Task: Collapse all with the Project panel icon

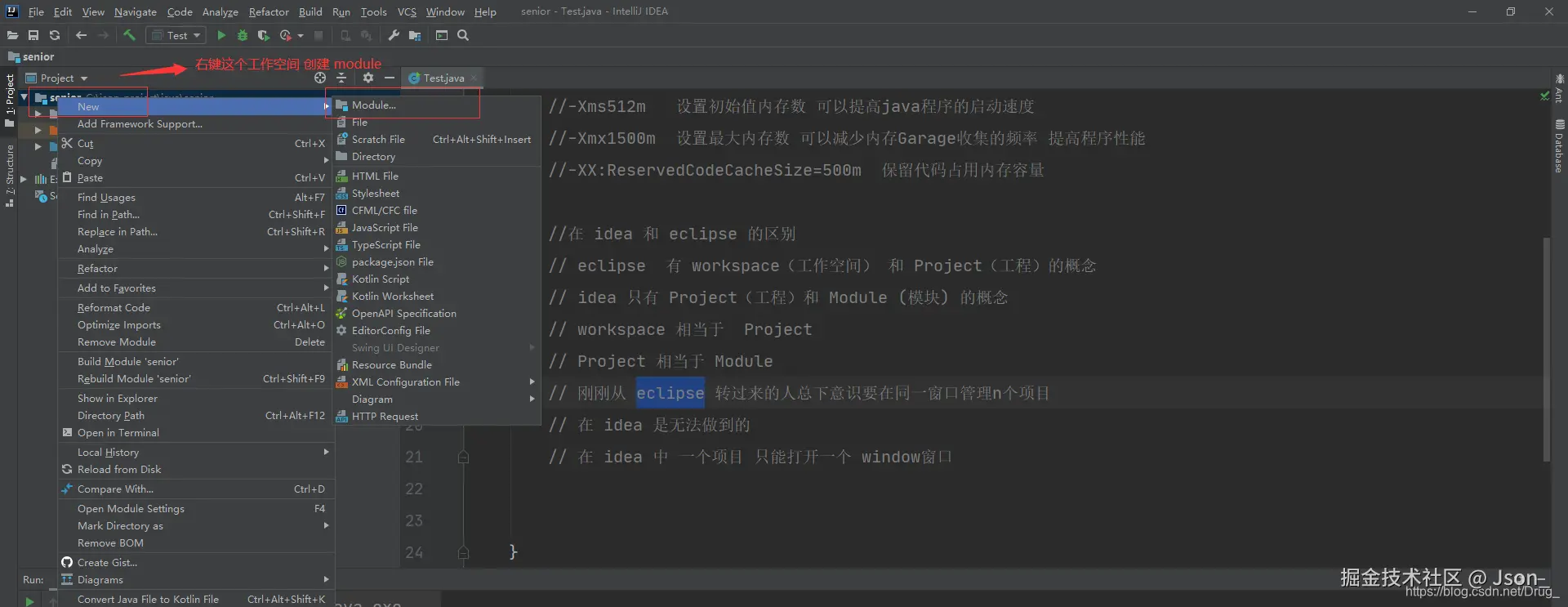Action: (x=341, y=78)
